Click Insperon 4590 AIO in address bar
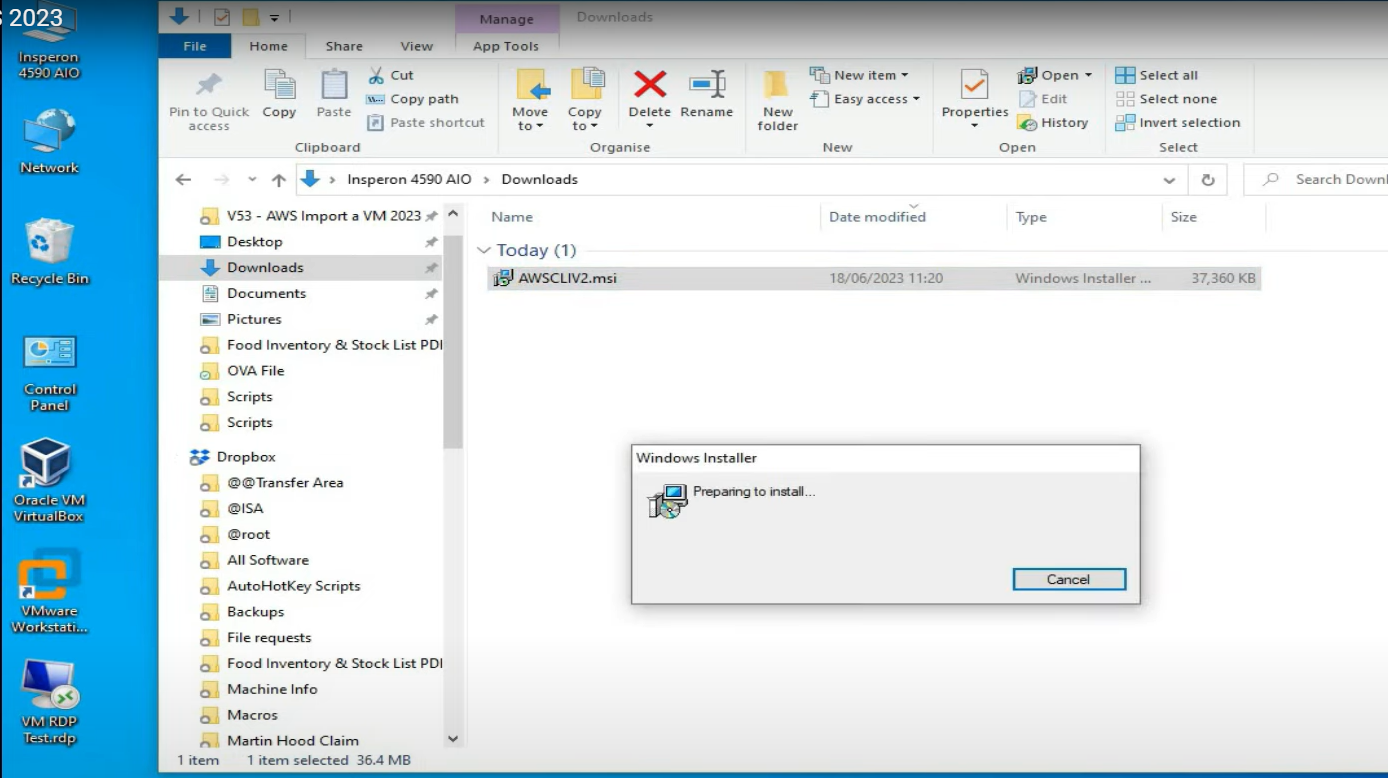Screen dimensions: 1388x778 coord(409,180)
